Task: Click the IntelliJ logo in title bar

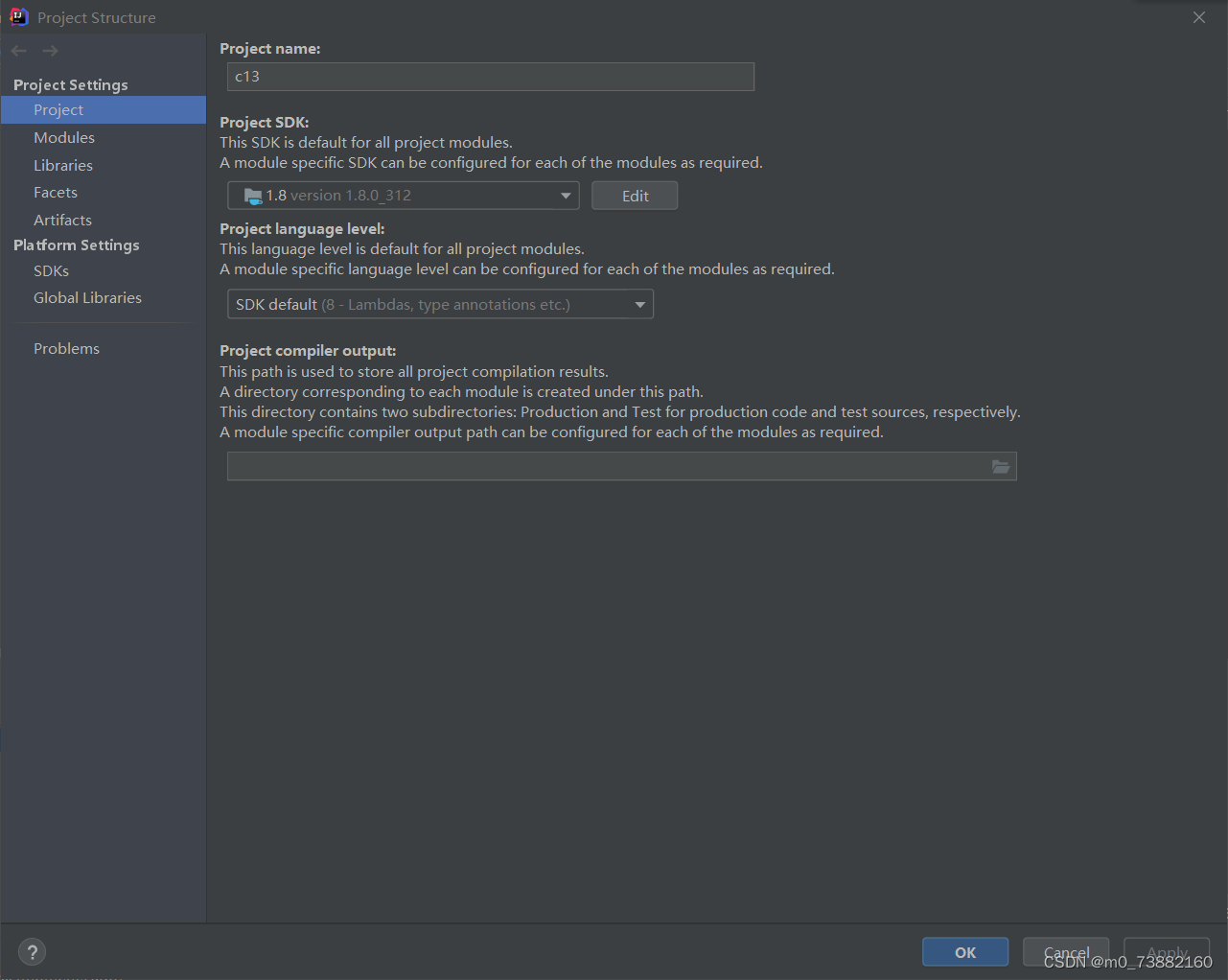Action: coord(18,16)
